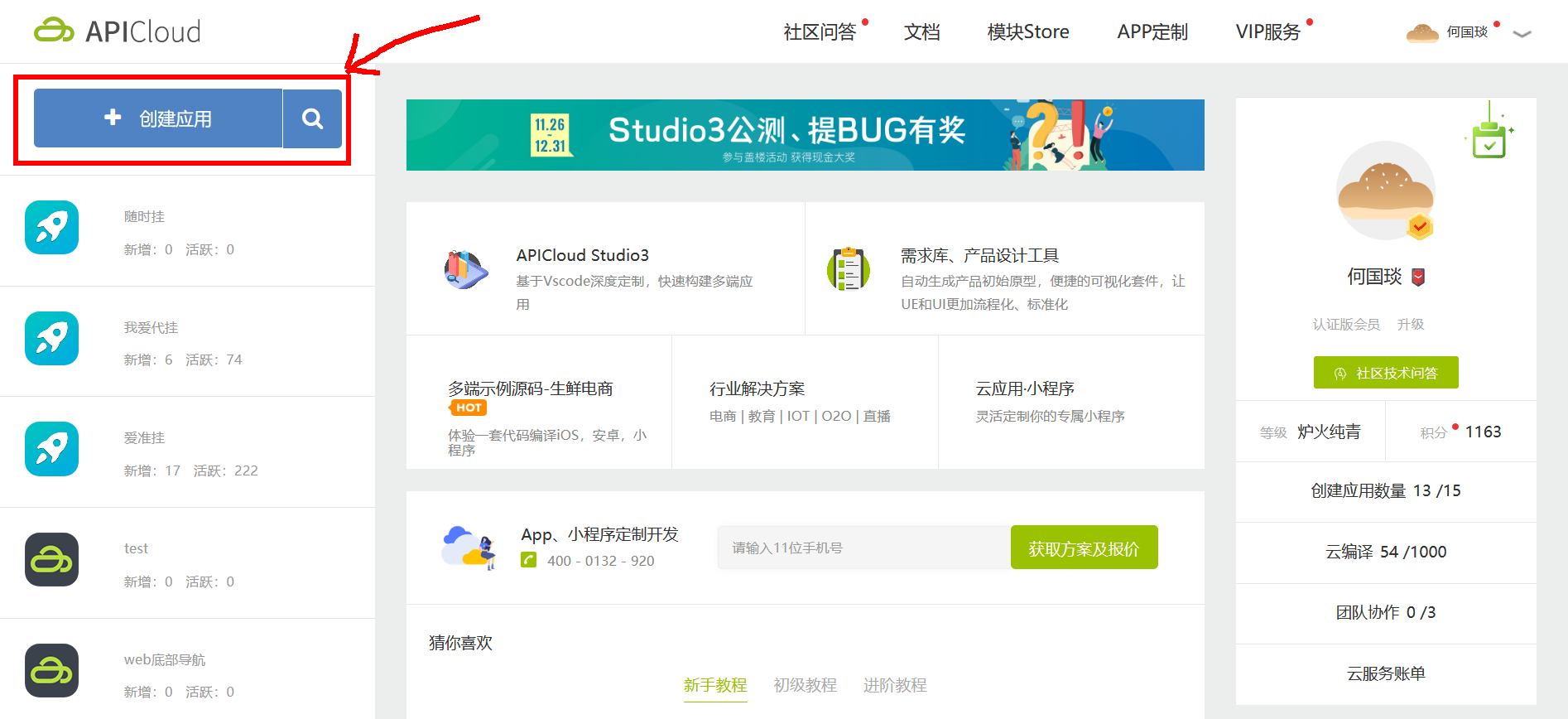
Task: Open the 我爱代挂 app rocket icon
Action: click(x=51, y=338)
